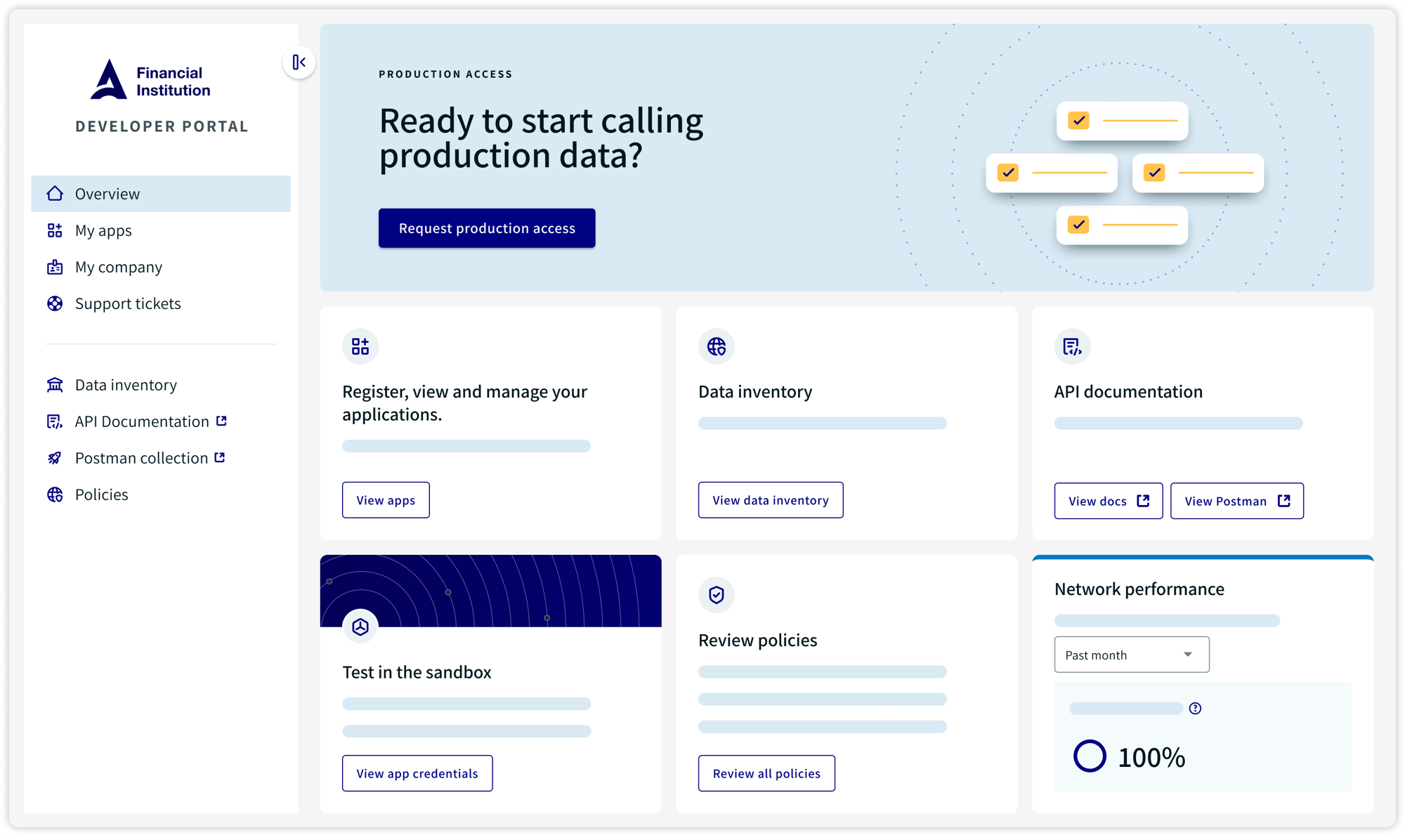
Task: Click the sandbox card banner image
Action: pos(490,591)
